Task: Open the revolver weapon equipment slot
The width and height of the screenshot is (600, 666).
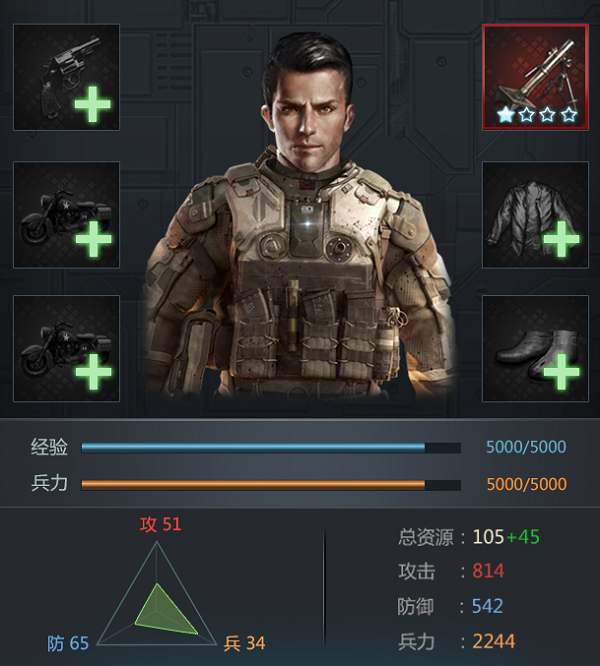Action: 66,77
